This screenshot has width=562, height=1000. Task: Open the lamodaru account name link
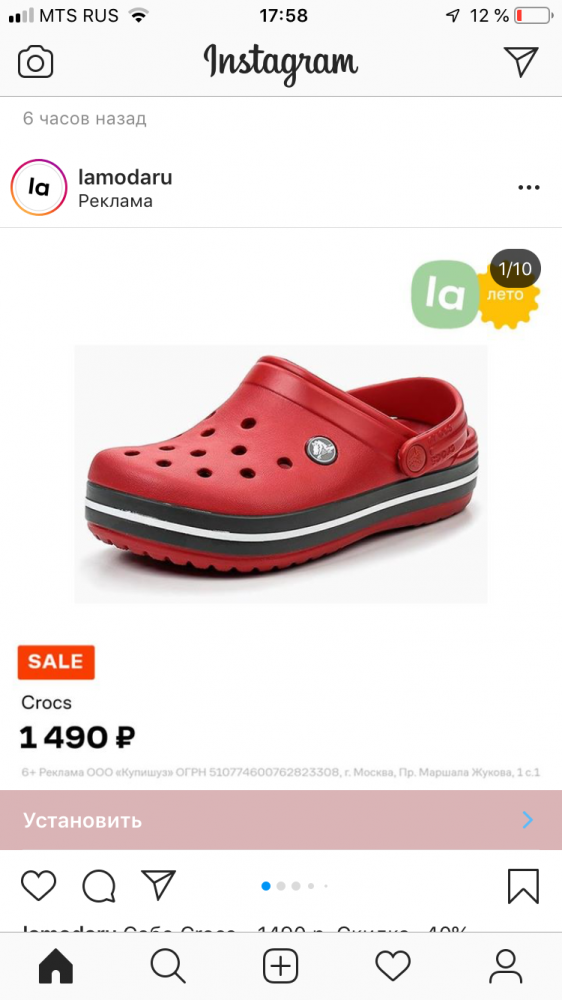pos(125,177)
